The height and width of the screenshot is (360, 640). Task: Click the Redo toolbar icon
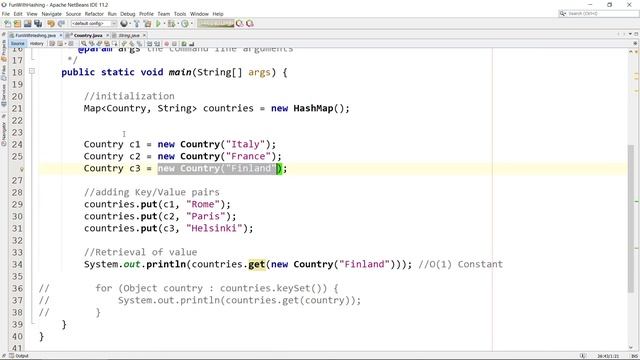61,24
